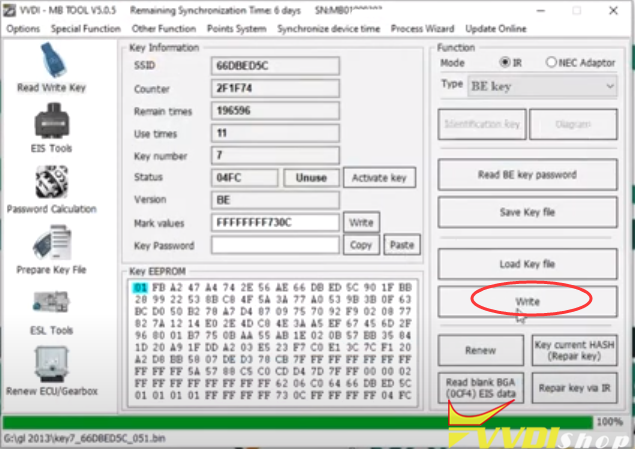Select IR mode radio button
Screen dimensions: 635x449
coord(505,63)
